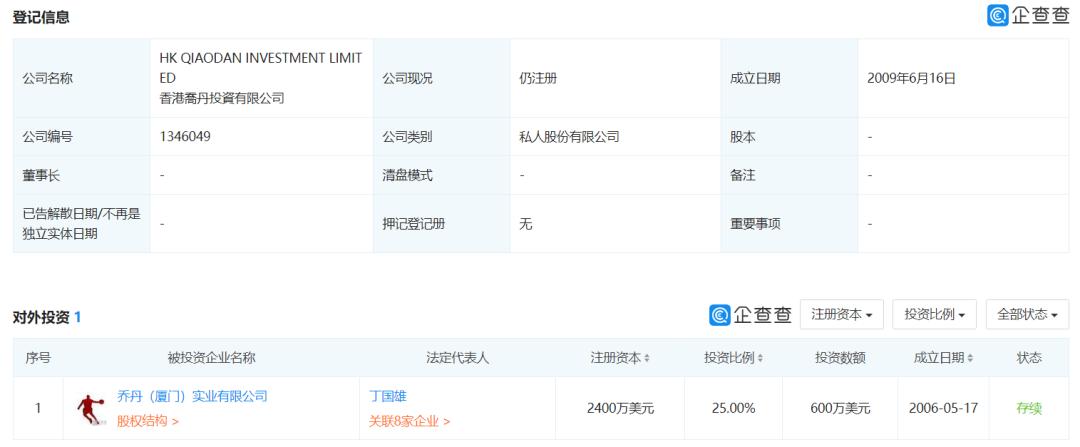This screenshot has height=447, width=1080.
Task: Open 乔丹（厦门）实业有限公司 company link
Action: tap(192, 396)
